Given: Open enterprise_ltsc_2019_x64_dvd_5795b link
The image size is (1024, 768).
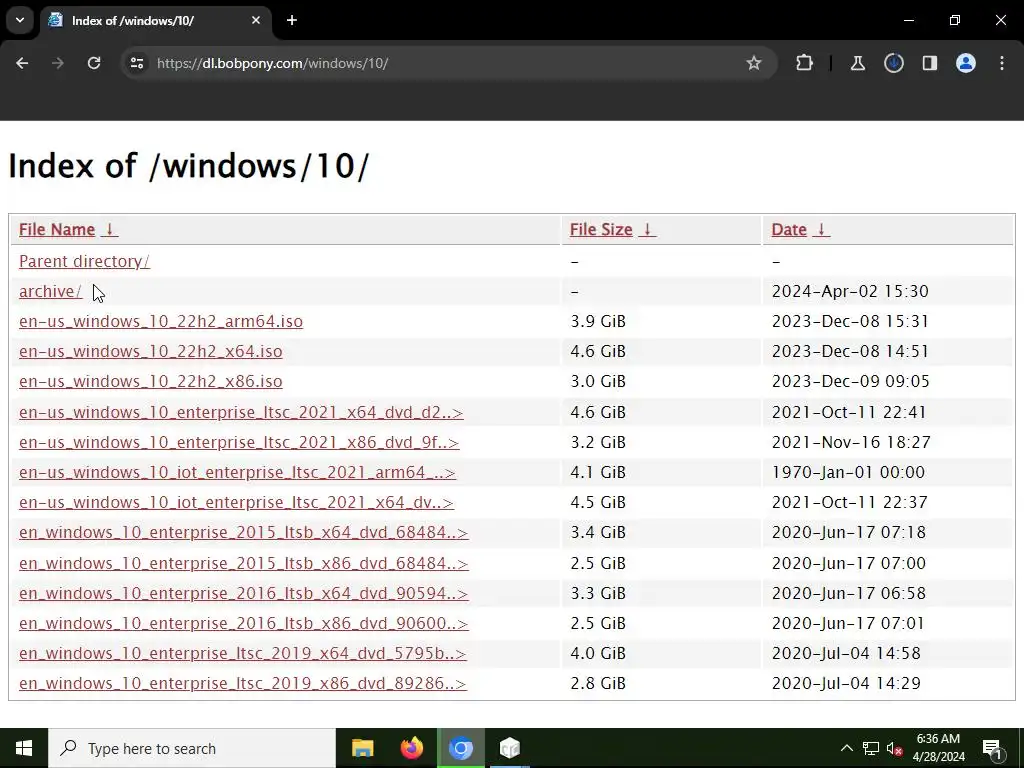Looking at the screenshot, I should (243, 653).
